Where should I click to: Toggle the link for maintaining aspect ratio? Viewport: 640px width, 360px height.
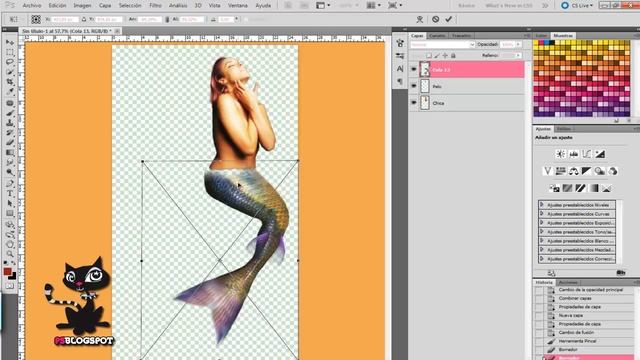click(x=167, y=19)
